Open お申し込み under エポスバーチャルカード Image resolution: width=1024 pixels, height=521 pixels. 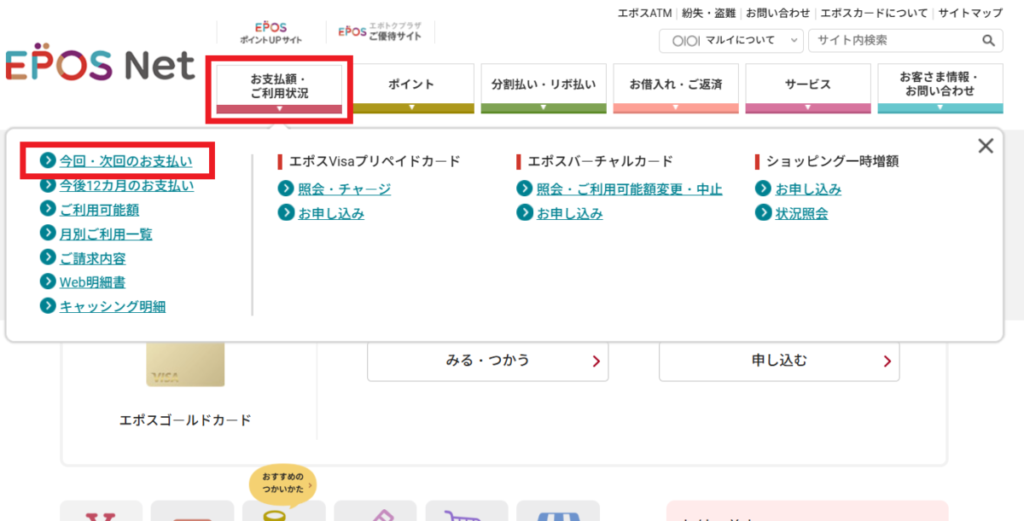pos(569,213)
